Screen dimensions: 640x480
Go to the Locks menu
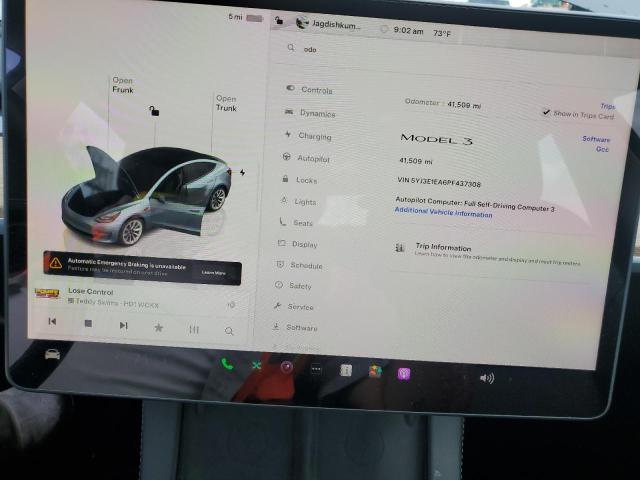tap(299, 180)
